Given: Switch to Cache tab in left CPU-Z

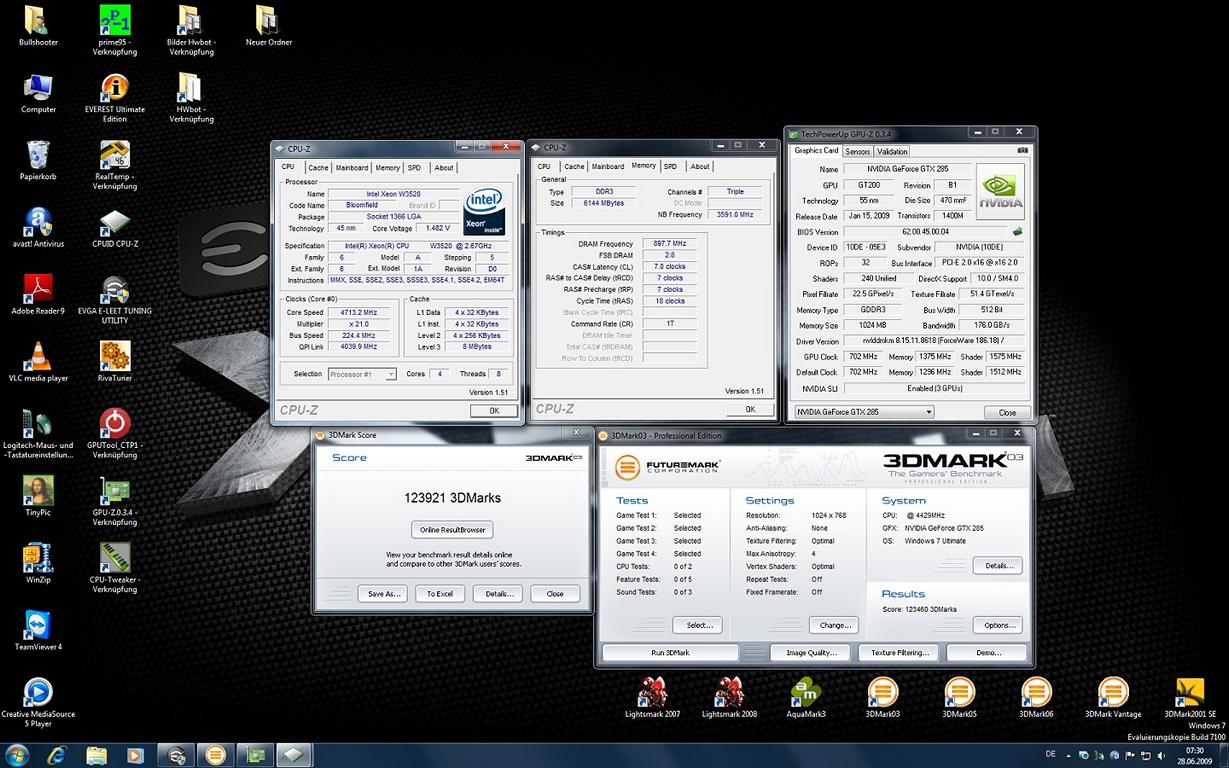Looking at the screenshot, I should coord(318,168).
